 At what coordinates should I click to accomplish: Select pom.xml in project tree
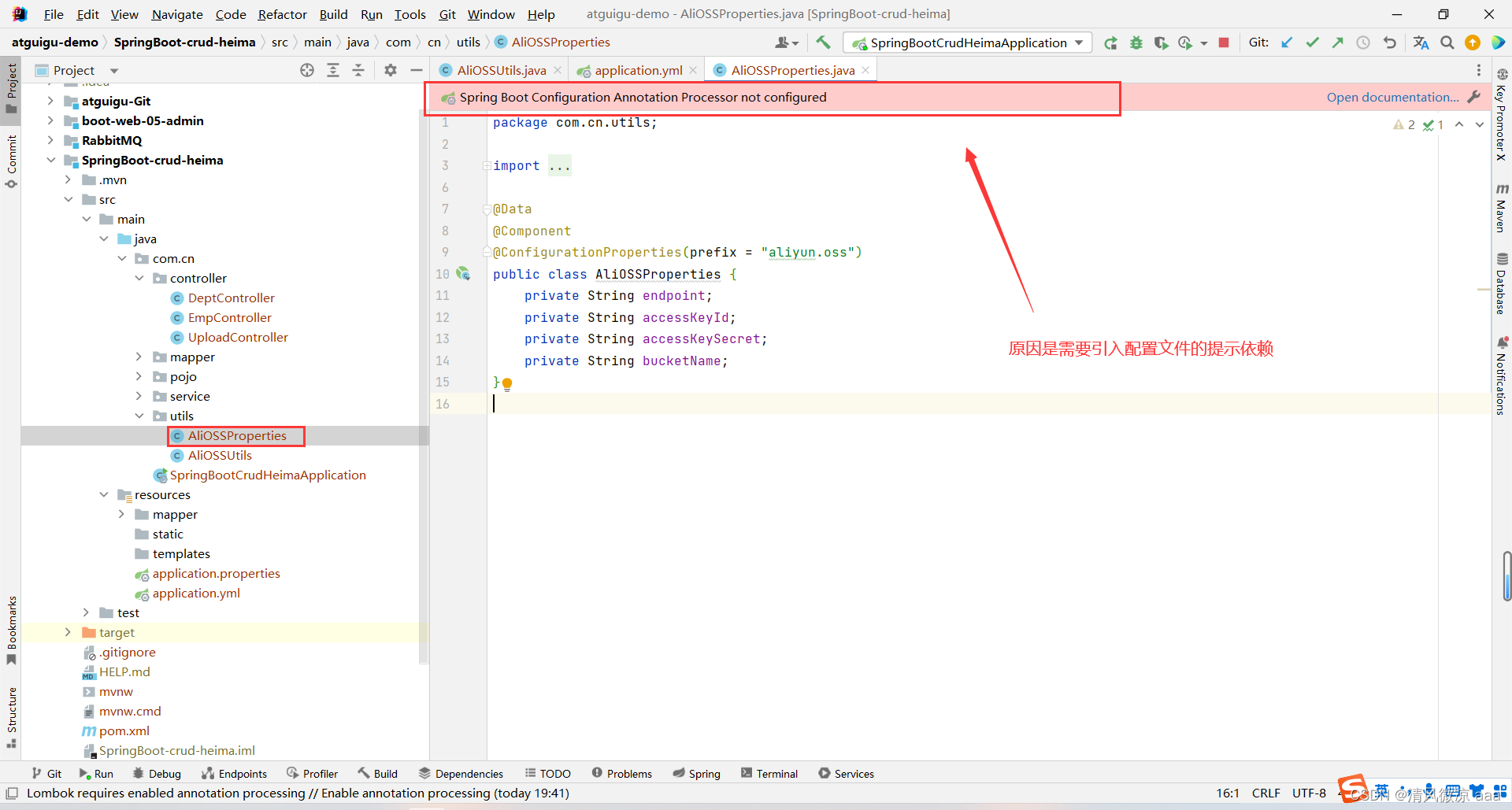tap(124, 730)
